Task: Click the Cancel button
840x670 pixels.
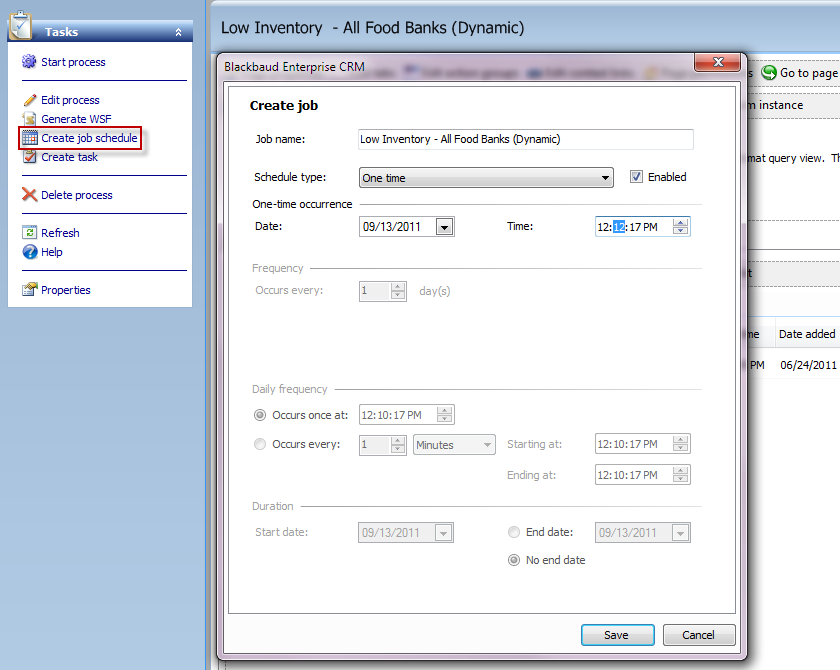Action: (x=699, y=635)
